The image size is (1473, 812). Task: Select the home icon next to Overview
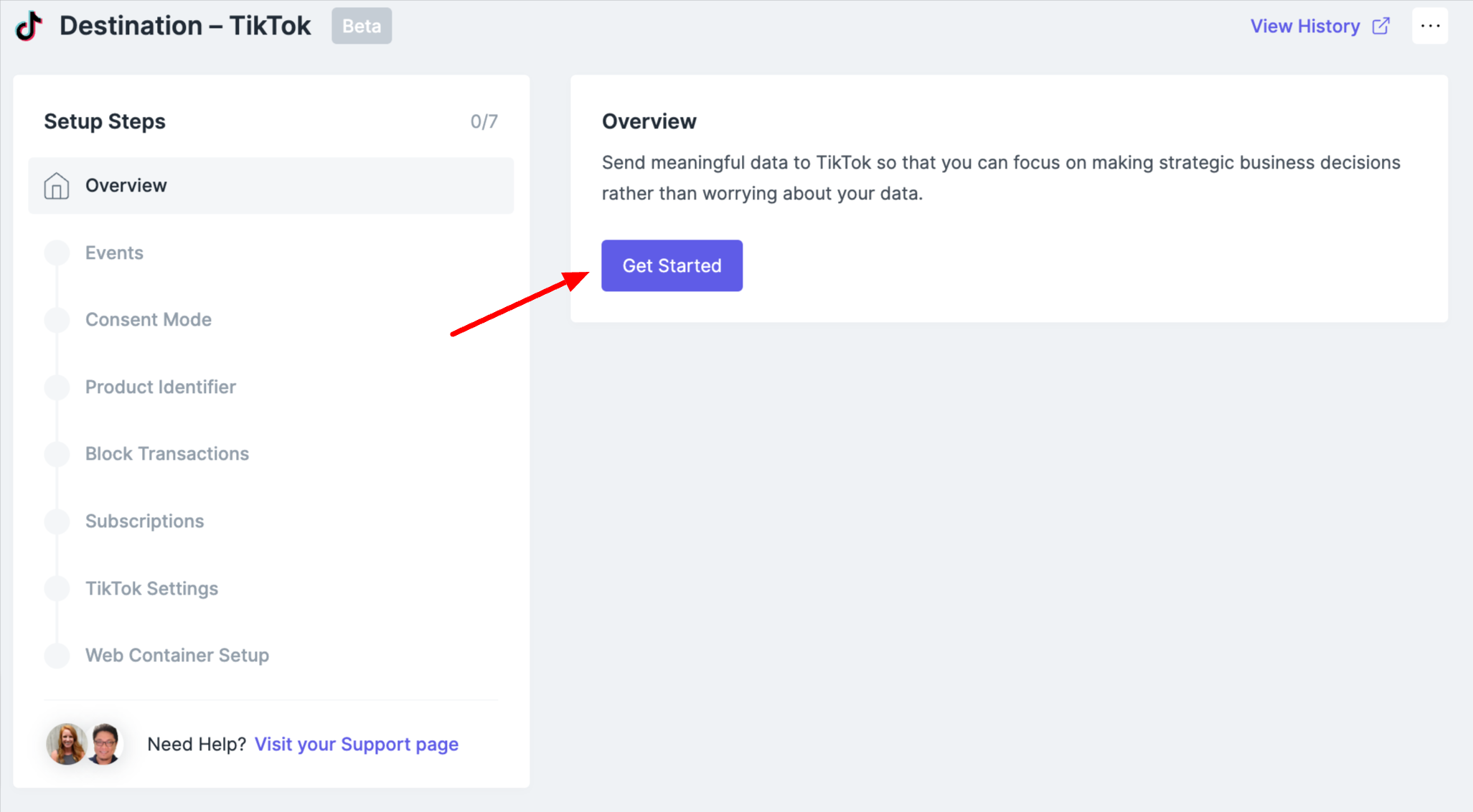(57, 185)
